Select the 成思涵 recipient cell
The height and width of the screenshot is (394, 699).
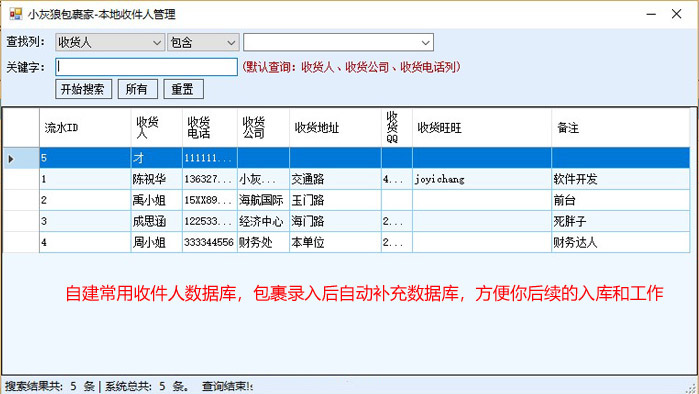tap(156, 221)
